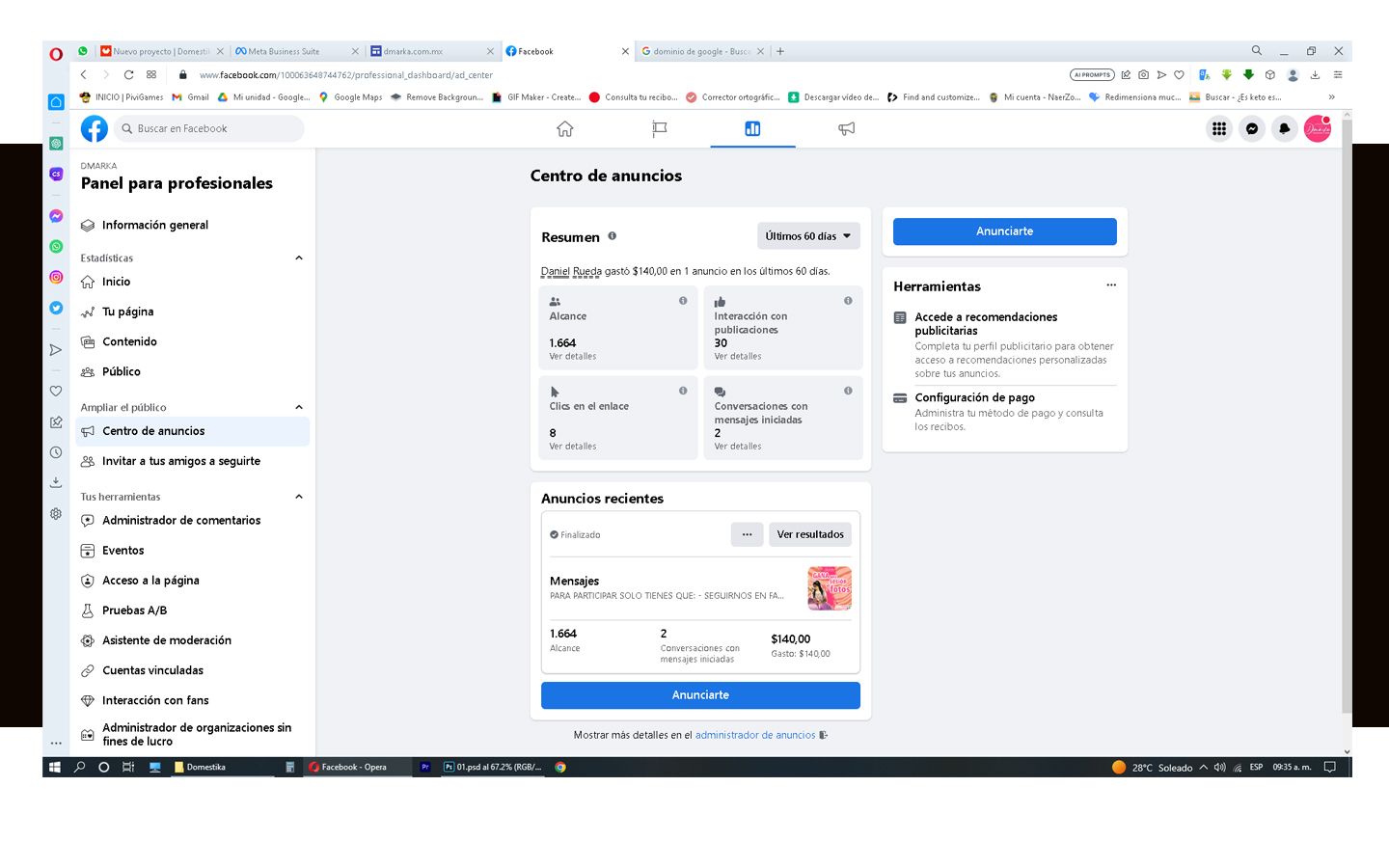The height and width of the screenshot is (868, 1389).
Task: Click the Ver resultados button
Action: tap(809, 534)
